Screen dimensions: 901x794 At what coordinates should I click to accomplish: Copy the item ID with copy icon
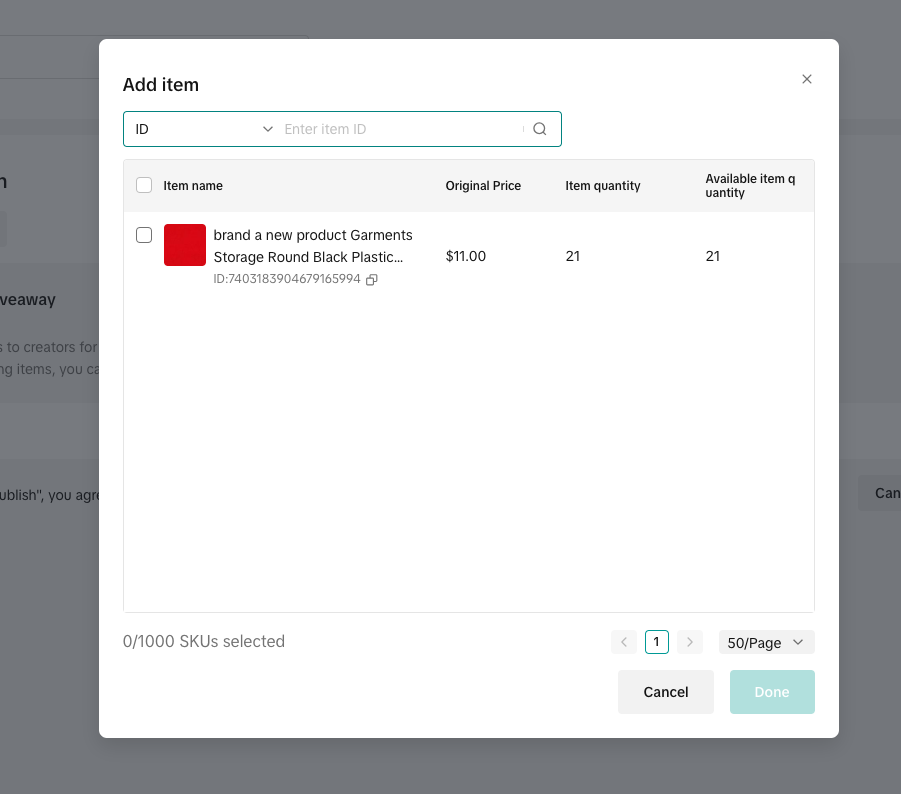tap(372, 280)
